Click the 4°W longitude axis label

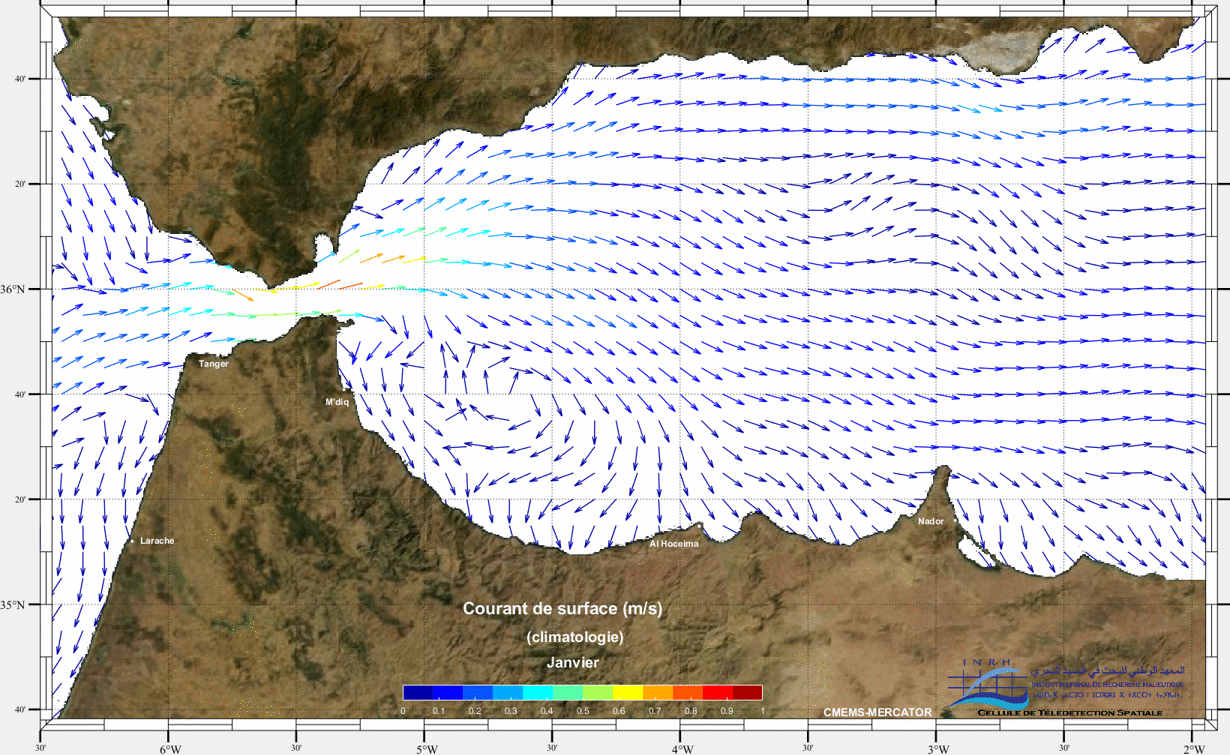pos(682,749)
